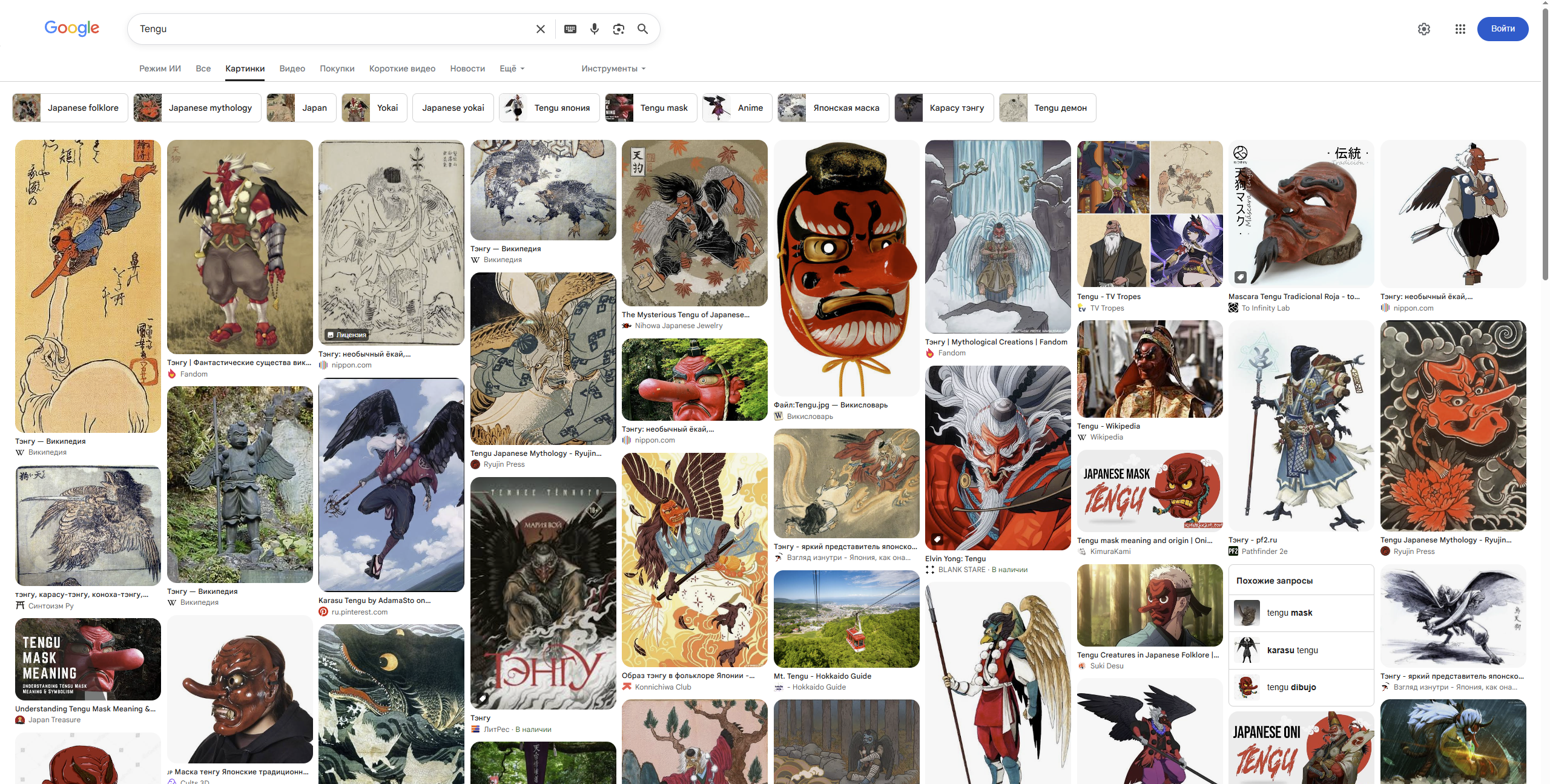Image resolution: width=1550 pixels, height=784 pixels.
Task: Open the Karasu Tengu by AdamaSto image
Action: pyautogui.click(x=391, y=485)
